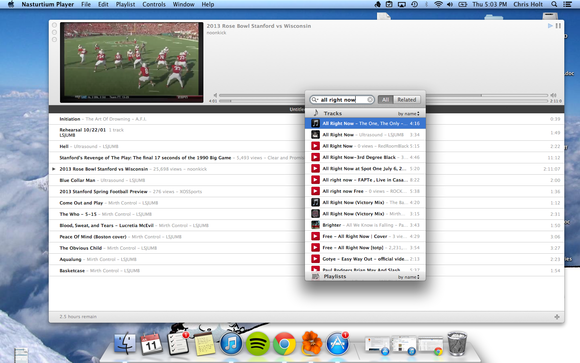Pause playback with the pause button
580x363 pixels.
(558, 26)
